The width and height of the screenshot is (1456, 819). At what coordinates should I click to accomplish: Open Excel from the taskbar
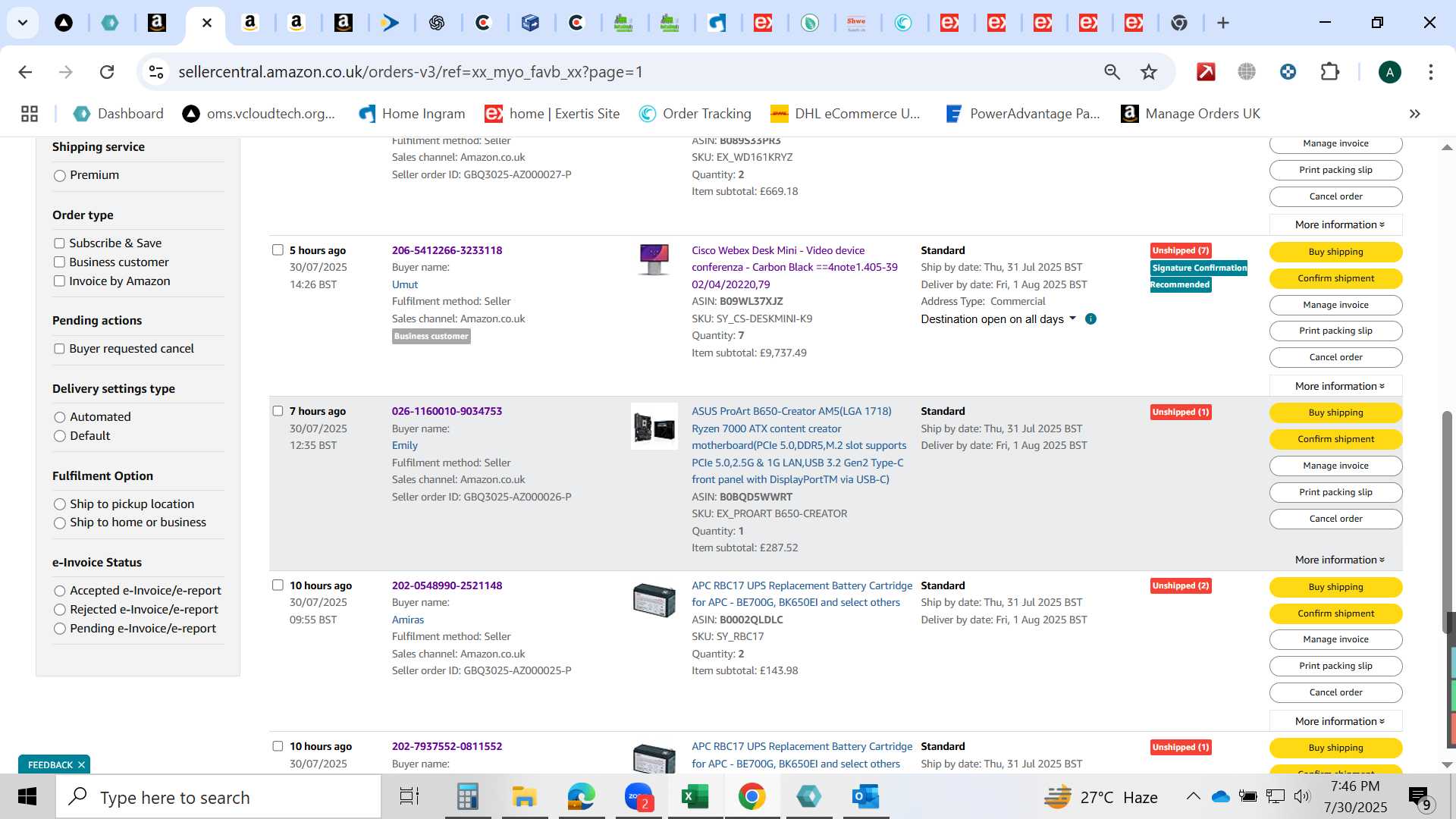[x=695, y=797]
